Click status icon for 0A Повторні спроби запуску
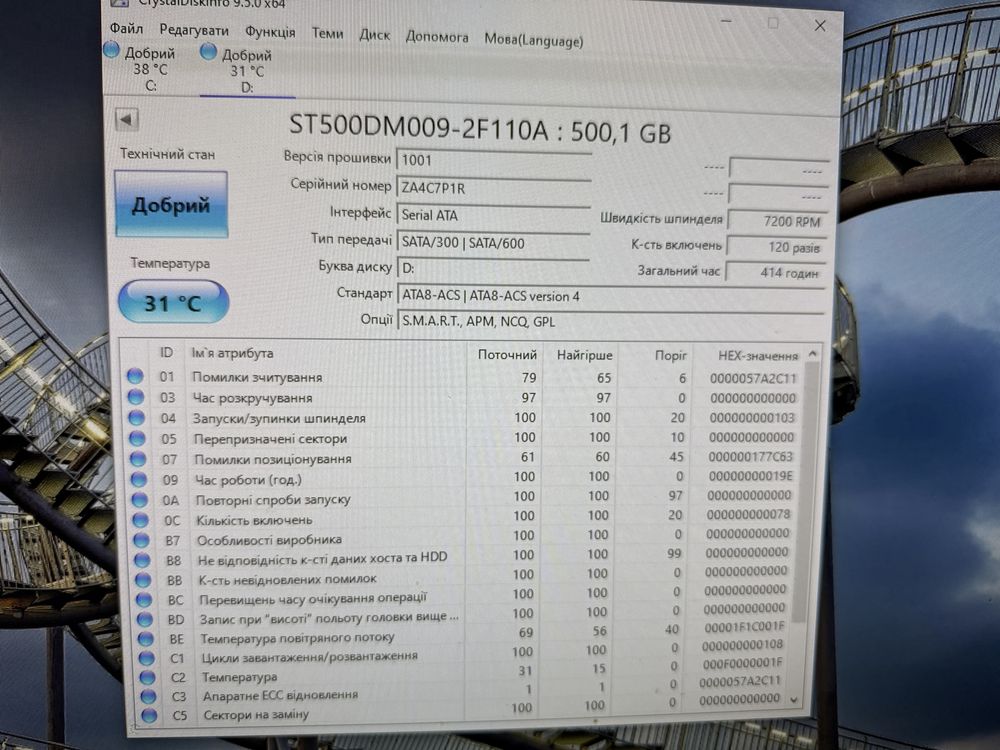The height and width of the screenshot is (750, 1000). point(140,499)
